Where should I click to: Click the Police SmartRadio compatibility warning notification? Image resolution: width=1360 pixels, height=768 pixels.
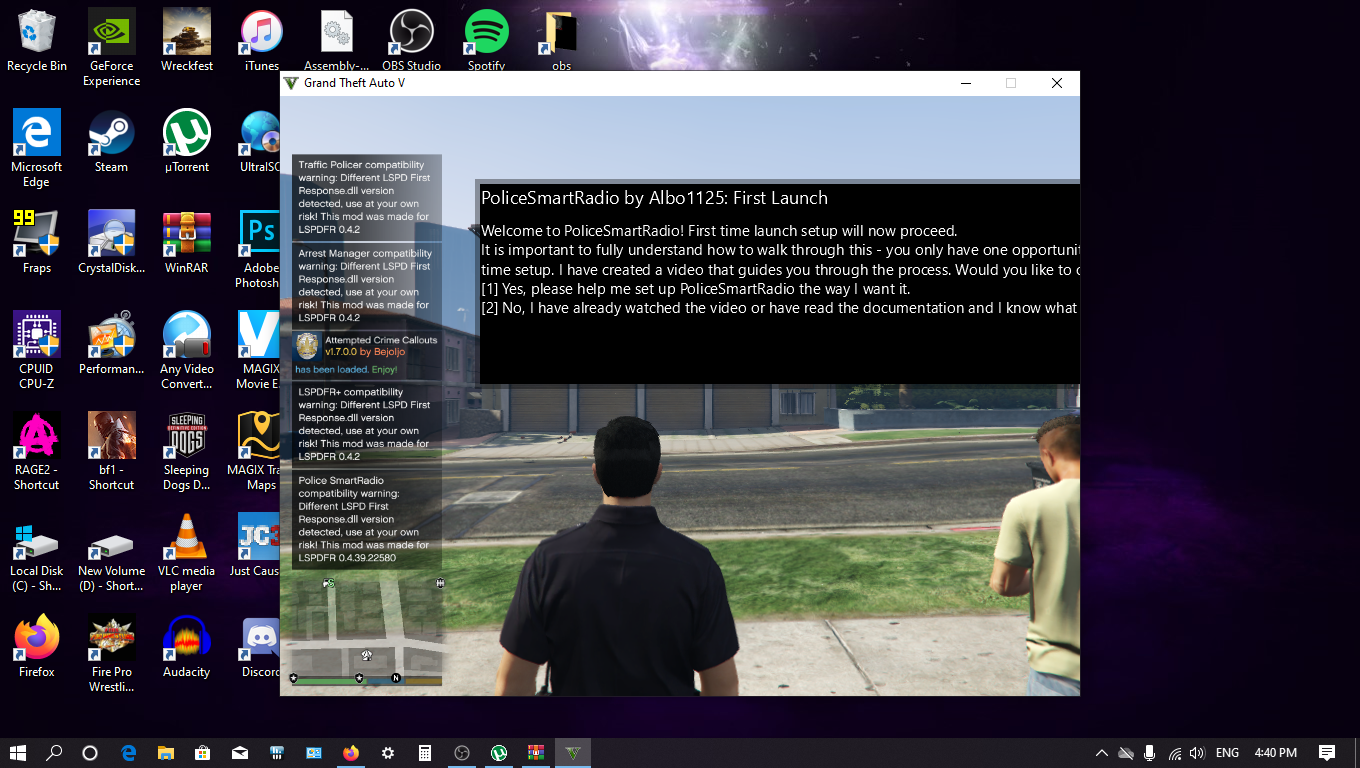(367, 519)
